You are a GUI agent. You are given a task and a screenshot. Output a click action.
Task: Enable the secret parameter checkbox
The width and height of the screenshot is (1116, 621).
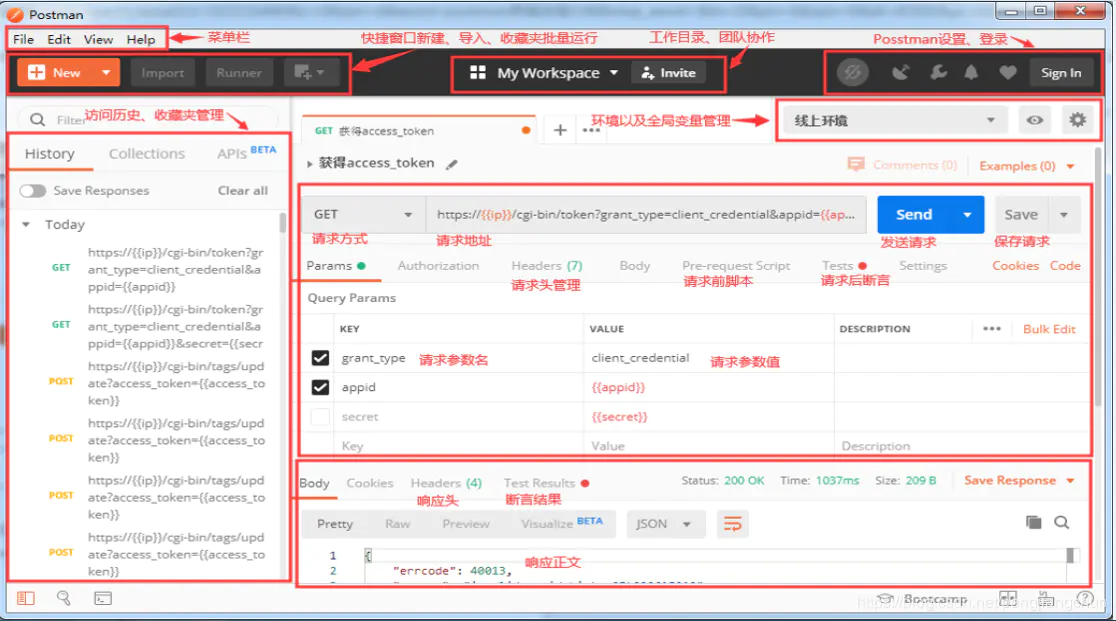pyautogui.click(x=320, y=416)
